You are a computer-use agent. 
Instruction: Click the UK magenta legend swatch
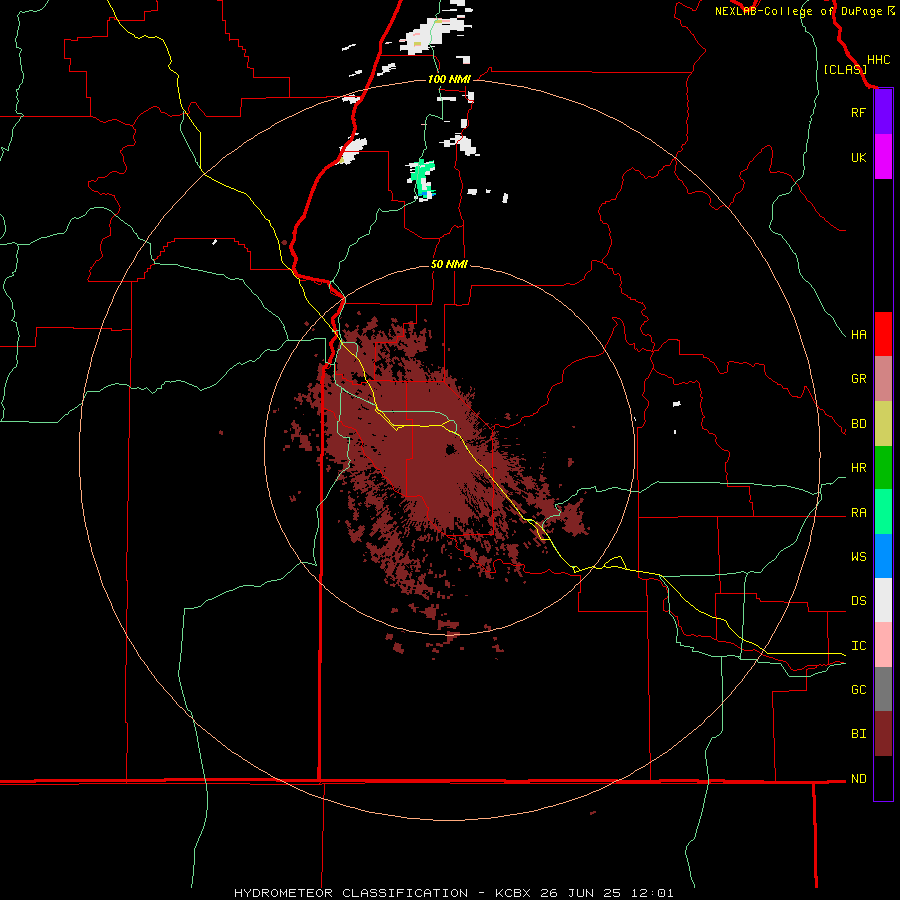click(x=883, y=157)
